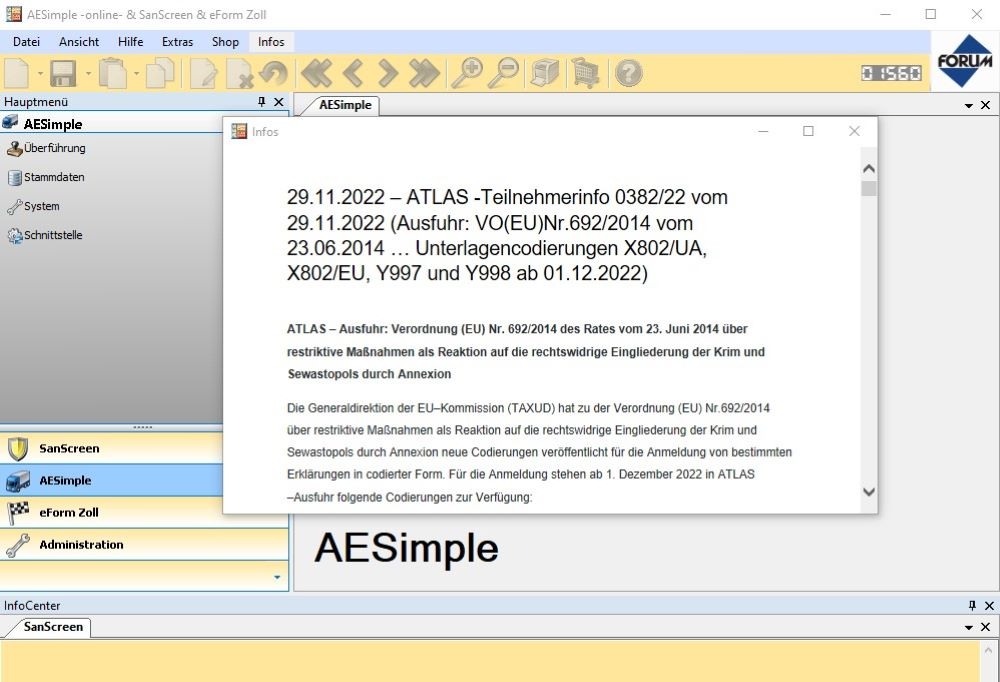The image size is (1000, 682).
Task: Click the pane splitter grip above SanScreen
Action: point(142,427)
